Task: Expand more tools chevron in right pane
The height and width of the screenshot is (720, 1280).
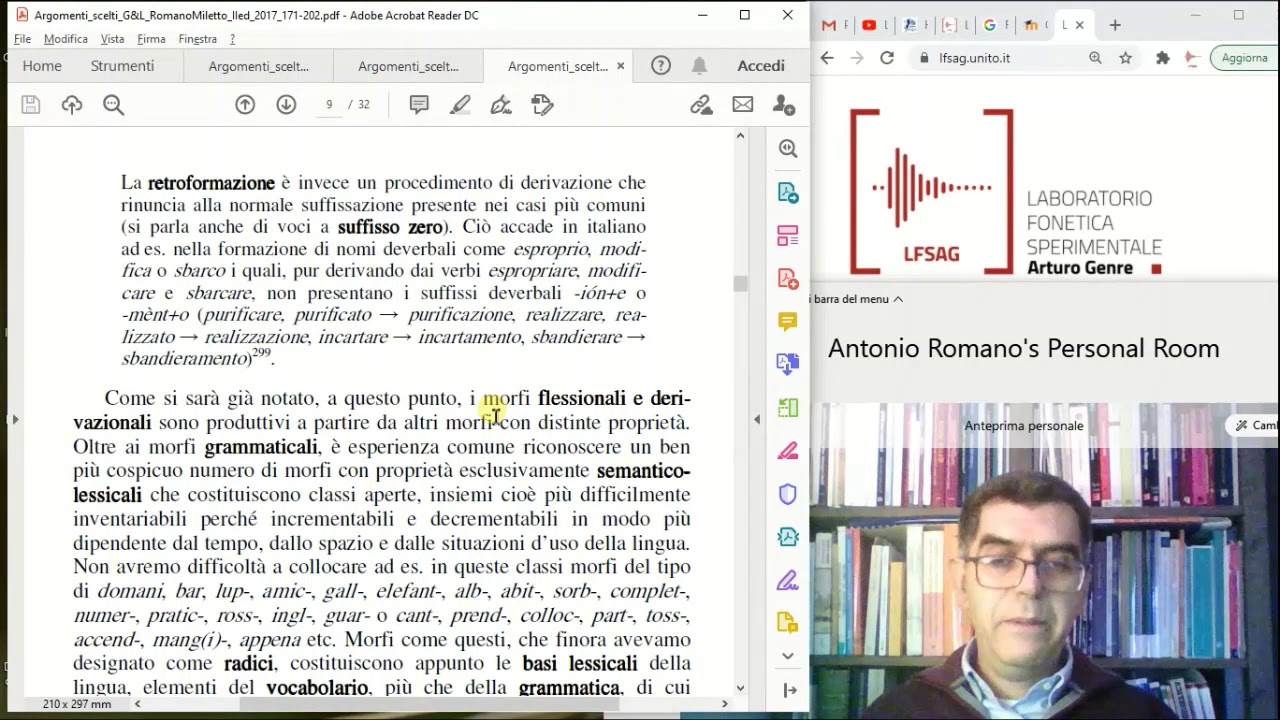Action: tap(788, 656)
